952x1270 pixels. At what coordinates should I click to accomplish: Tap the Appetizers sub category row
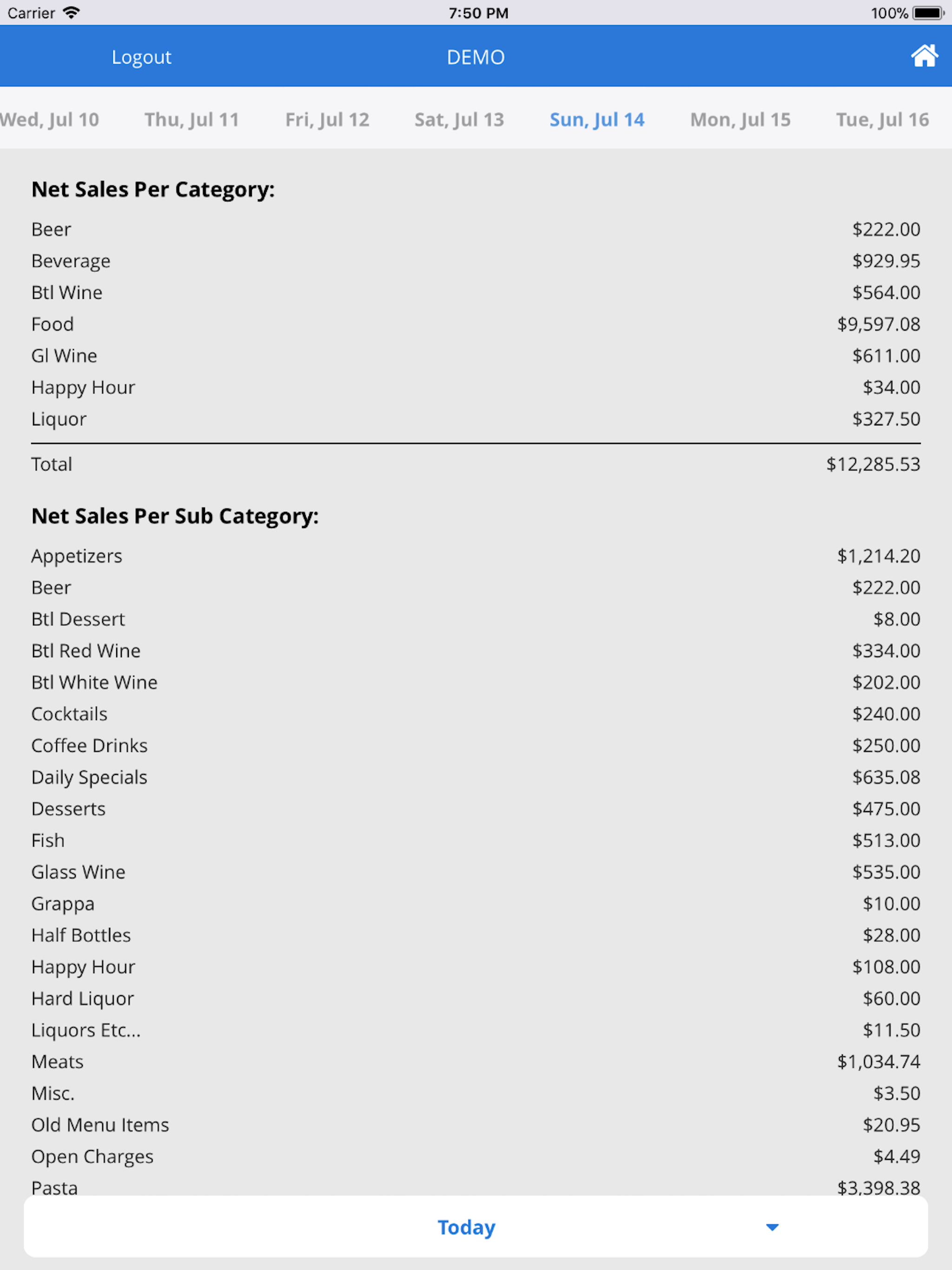pos(476,556)
